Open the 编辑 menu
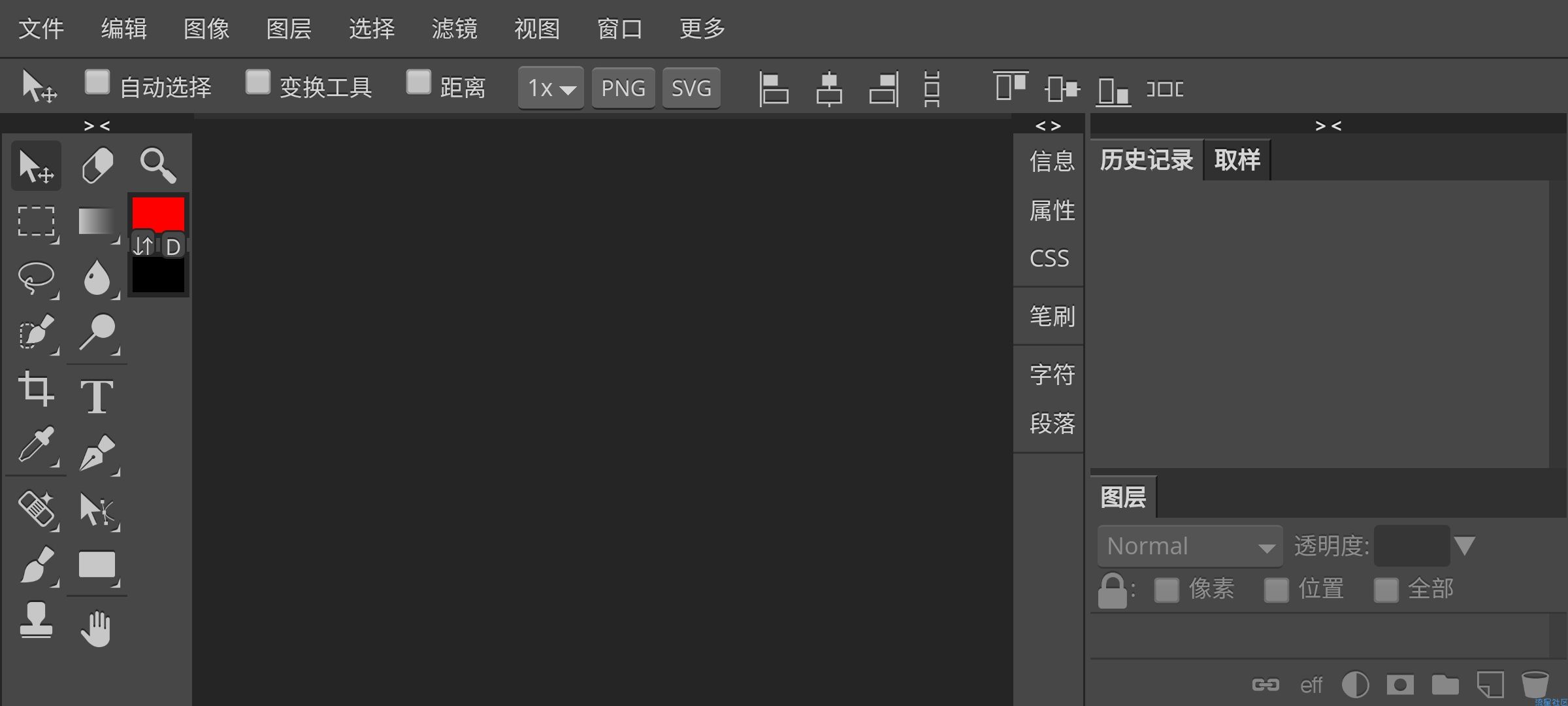This screenshot has height=706, width=1568. pos(124,29)
